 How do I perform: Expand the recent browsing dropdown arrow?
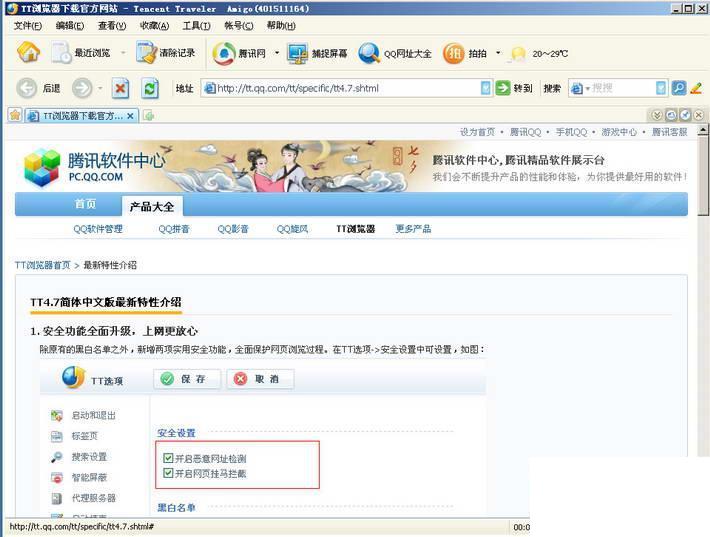click(123, 53)
